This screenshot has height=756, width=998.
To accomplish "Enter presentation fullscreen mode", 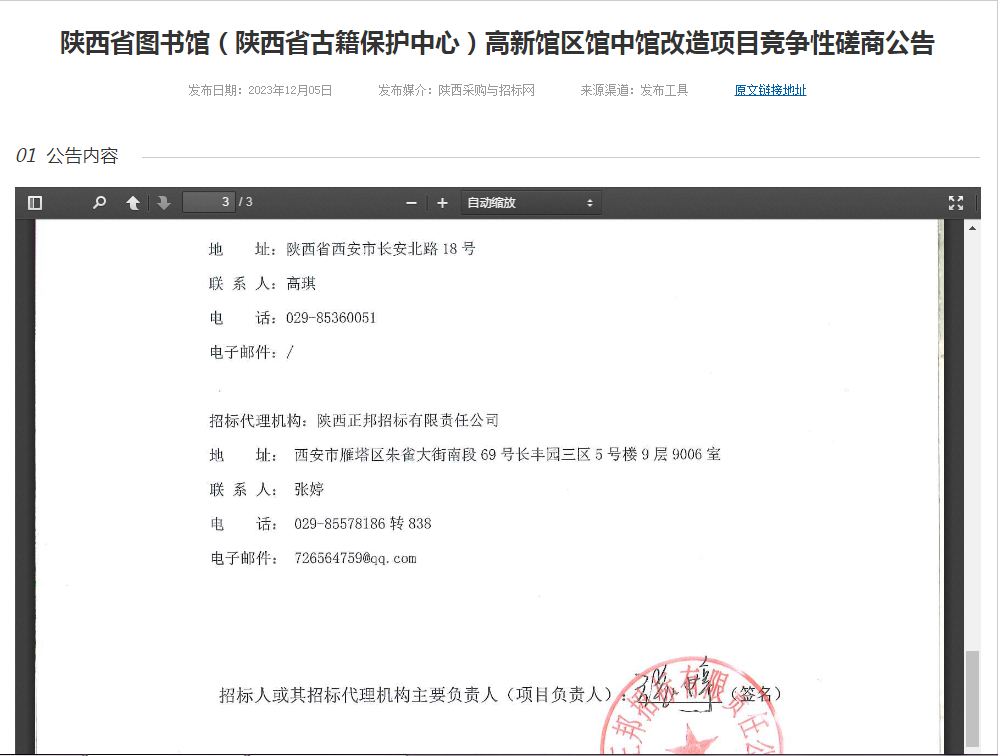I will point(956,203).
